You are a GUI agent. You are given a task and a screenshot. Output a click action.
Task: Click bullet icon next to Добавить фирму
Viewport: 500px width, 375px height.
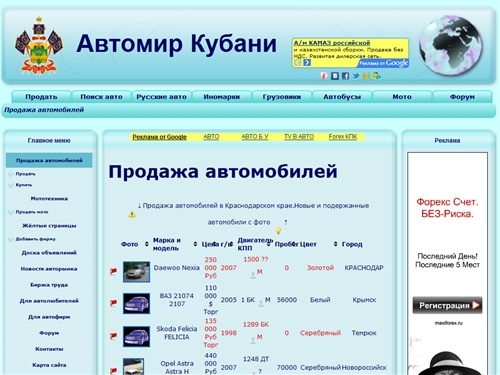(x=11, y=239)
